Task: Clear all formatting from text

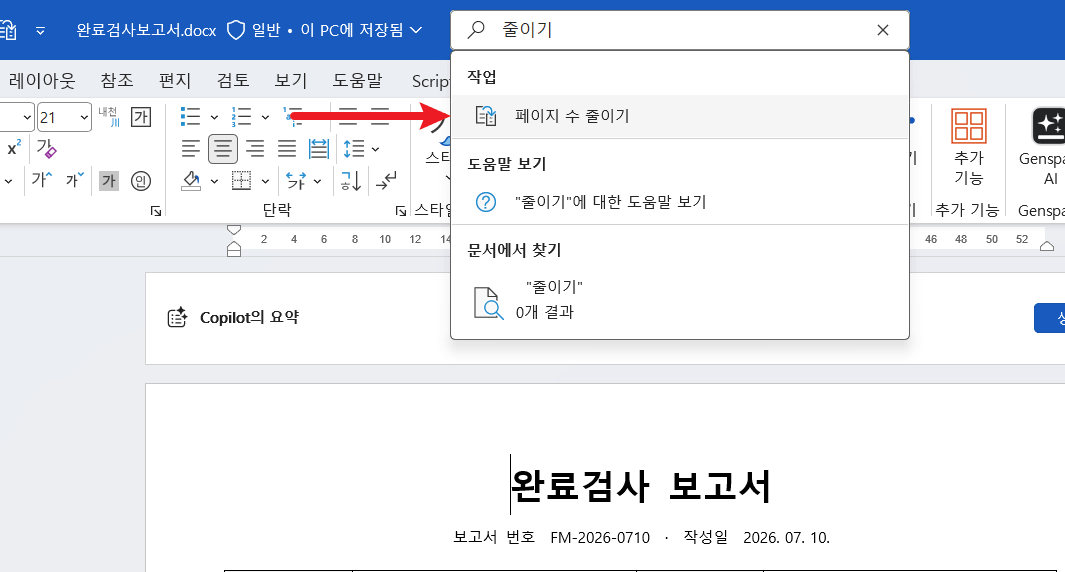Action: (46, 148)
